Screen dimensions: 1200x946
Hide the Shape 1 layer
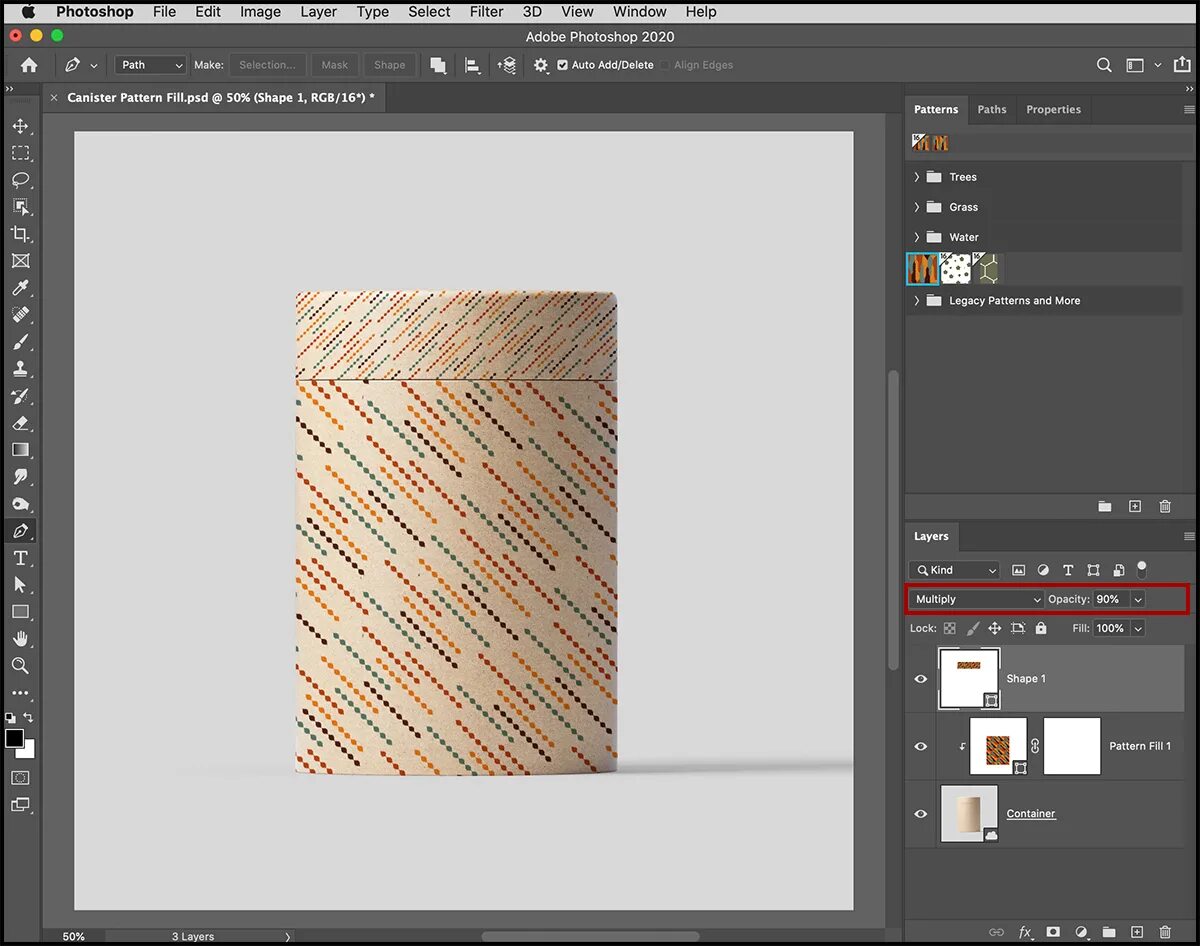tap(921, 679)
